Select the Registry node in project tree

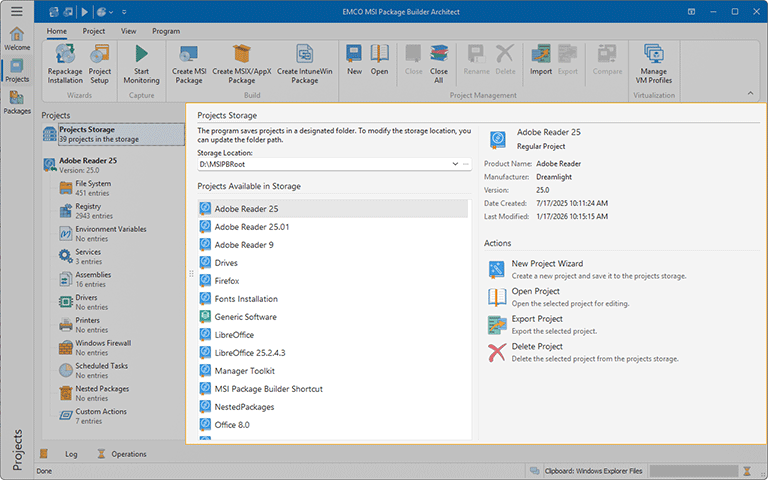click(x=89, y=207)
